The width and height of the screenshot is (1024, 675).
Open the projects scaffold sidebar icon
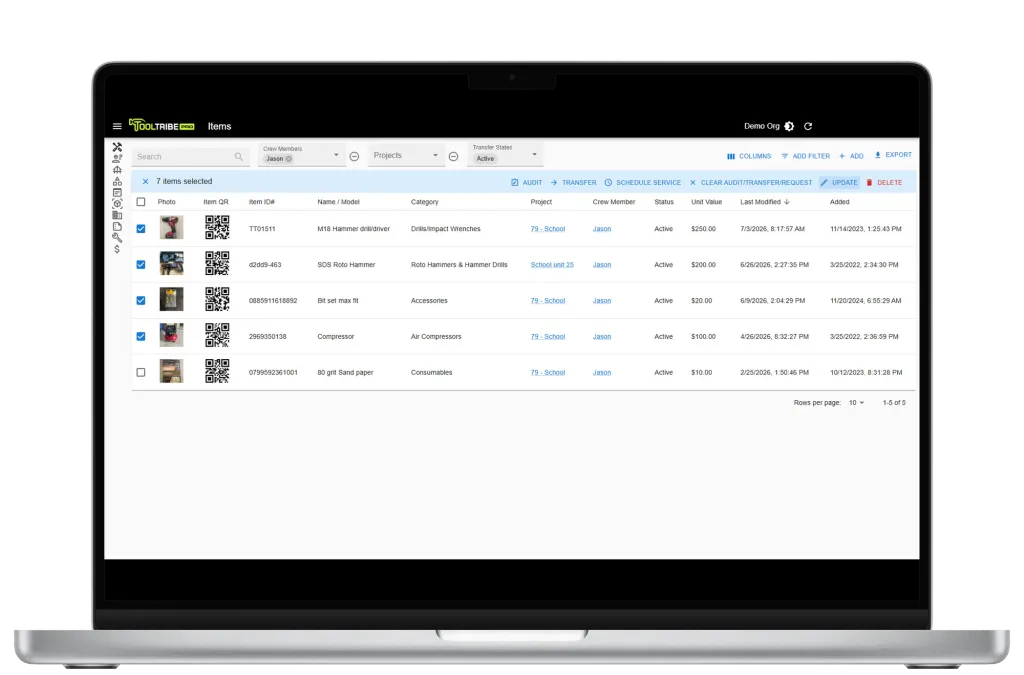click(117, 170)
